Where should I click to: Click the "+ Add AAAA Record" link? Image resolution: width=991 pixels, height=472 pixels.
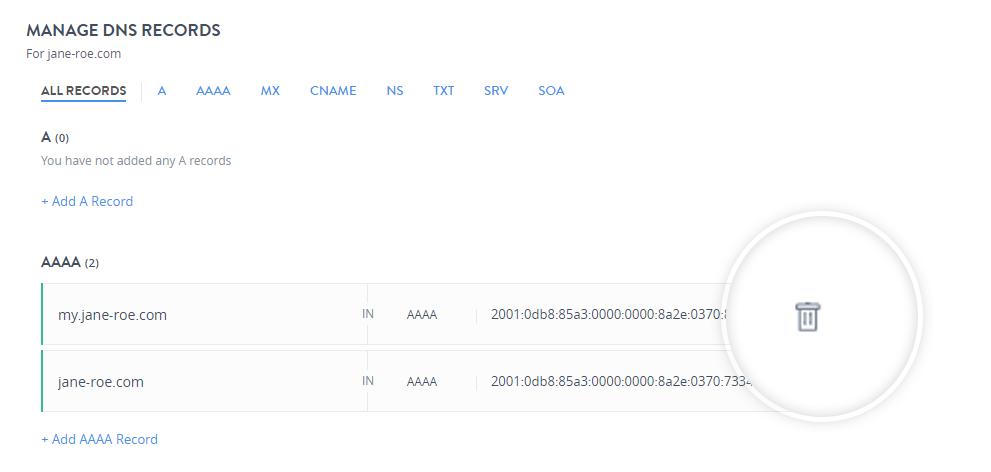coord(99,439)
